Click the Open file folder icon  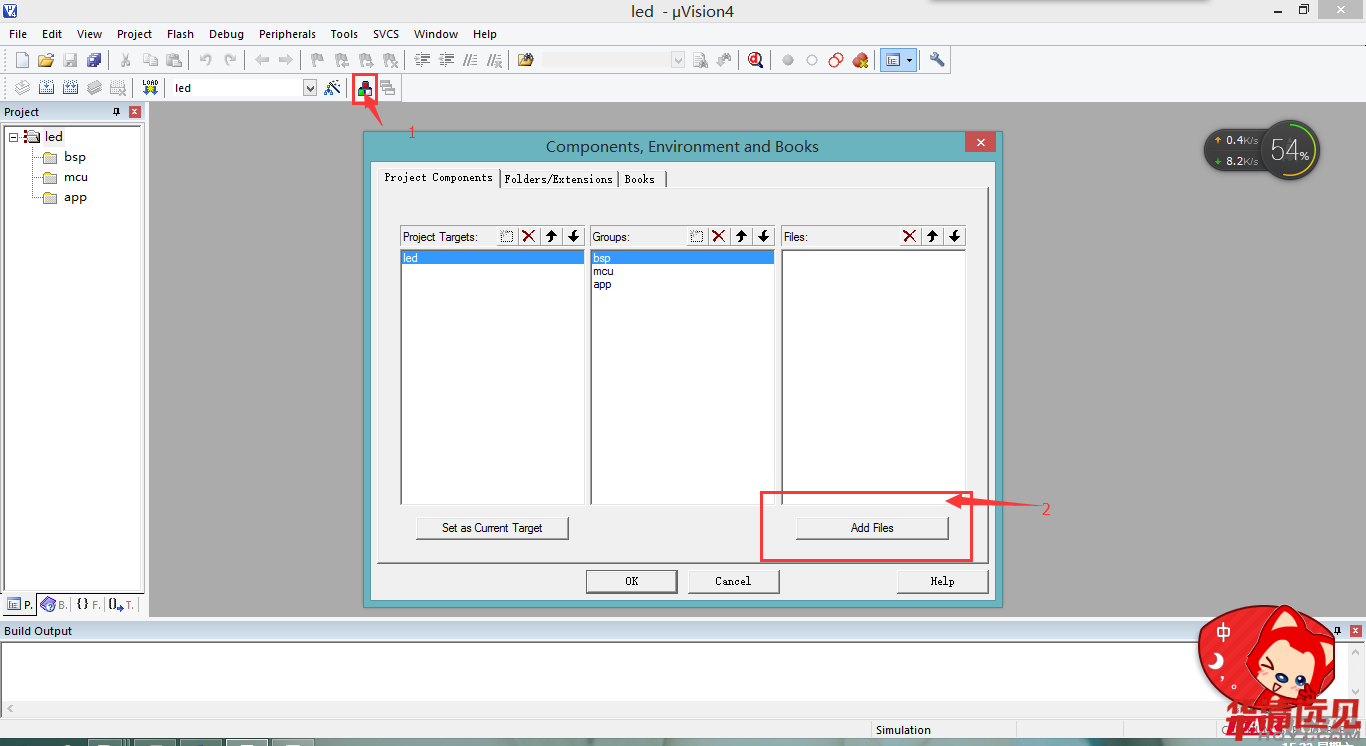pos(46,60)
